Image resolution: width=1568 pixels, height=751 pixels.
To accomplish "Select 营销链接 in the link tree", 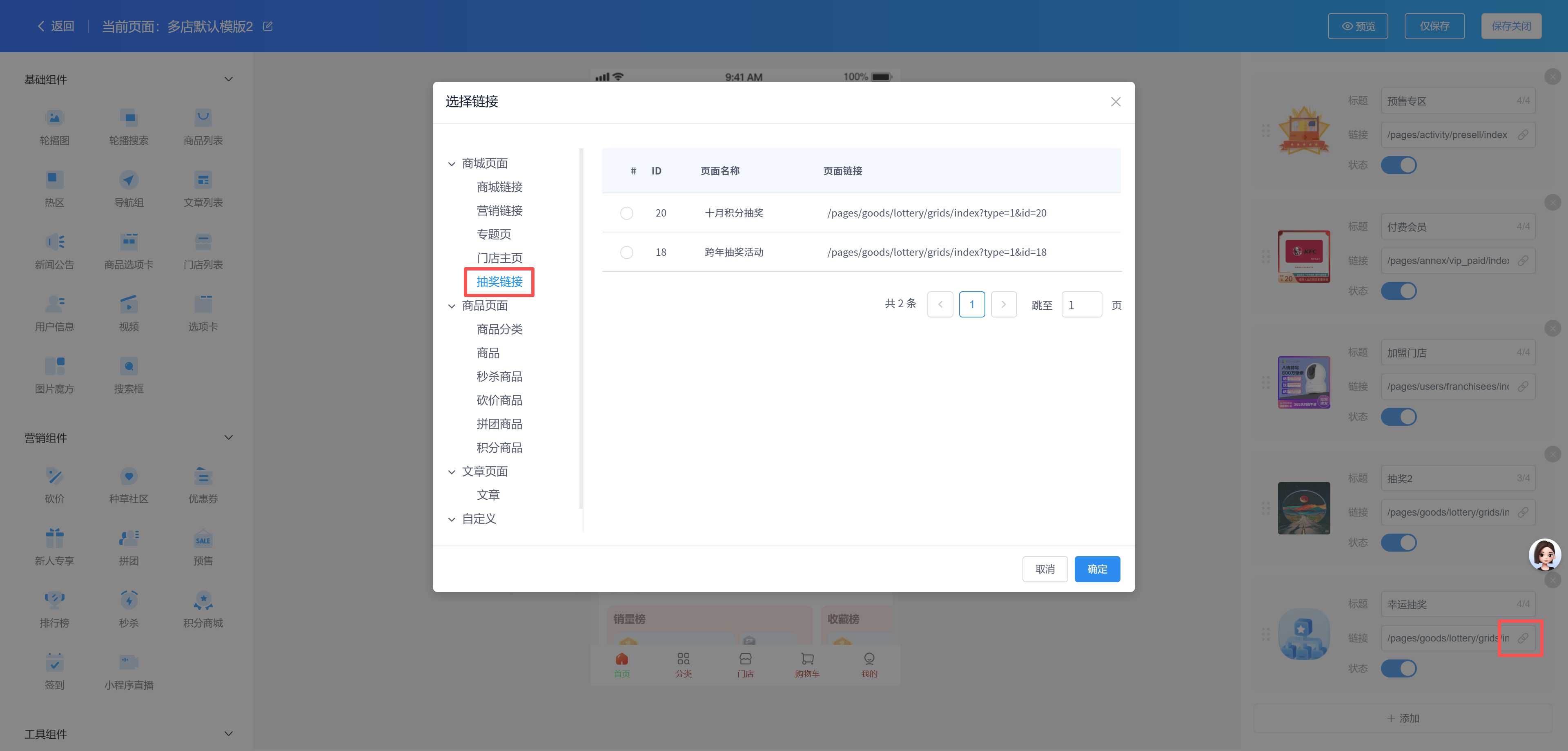I will point(499,211).
